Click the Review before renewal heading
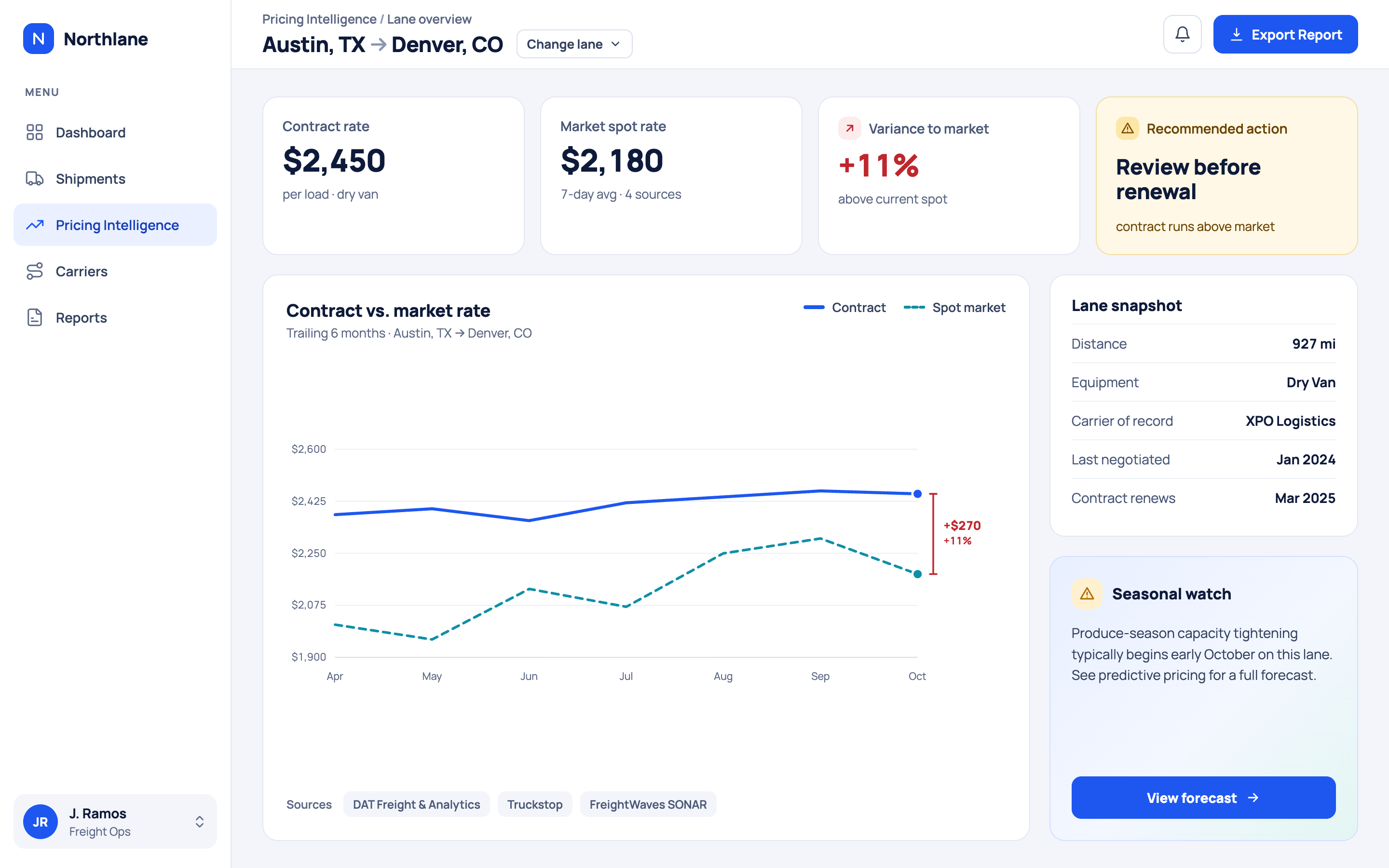 [1188, 179]
